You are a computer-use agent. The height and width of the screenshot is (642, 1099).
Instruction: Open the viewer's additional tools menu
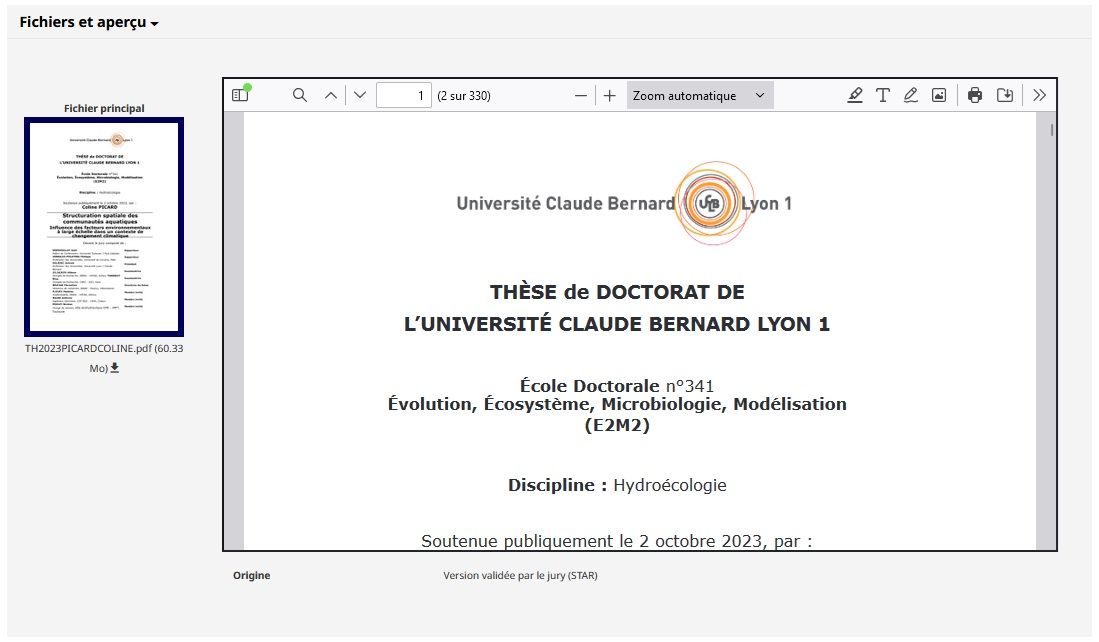pos(1039,95)
